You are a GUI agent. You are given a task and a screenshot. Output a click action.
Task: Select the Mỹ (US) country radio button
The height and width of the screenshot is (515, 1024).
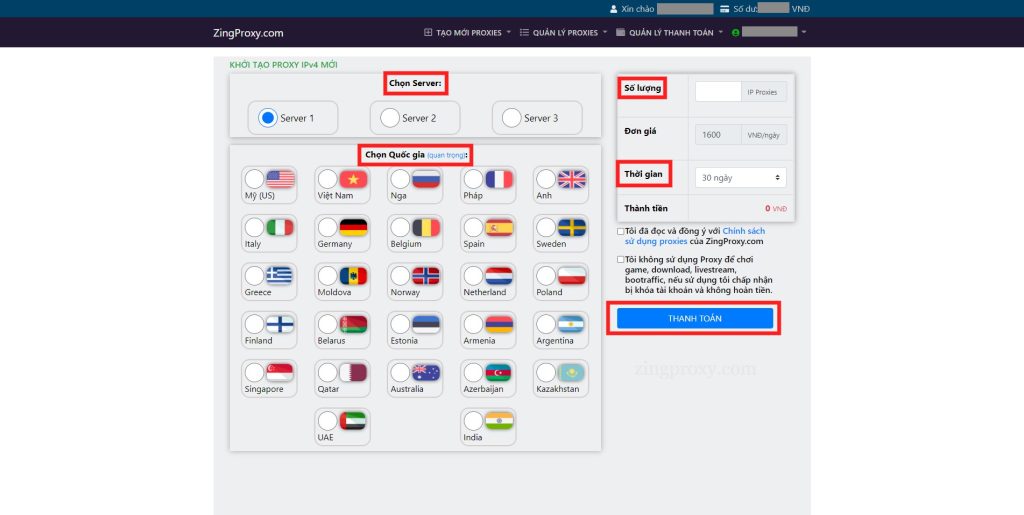pos(255,179)
